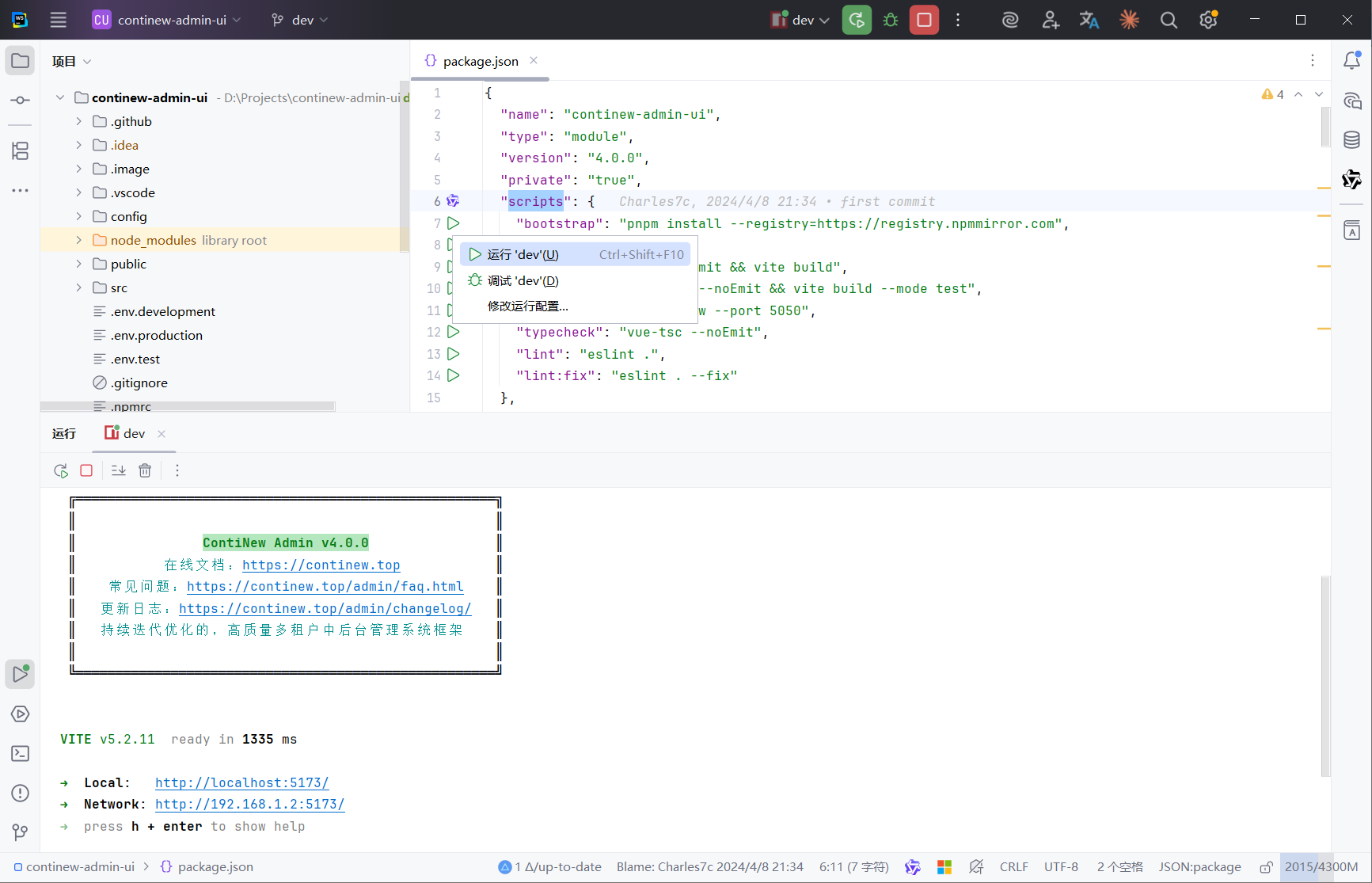Open the Network 192.168.1.2:5173 link
Image resolution: width=1372 pixels, height=883 pixels.
click(x=250, y=804)
